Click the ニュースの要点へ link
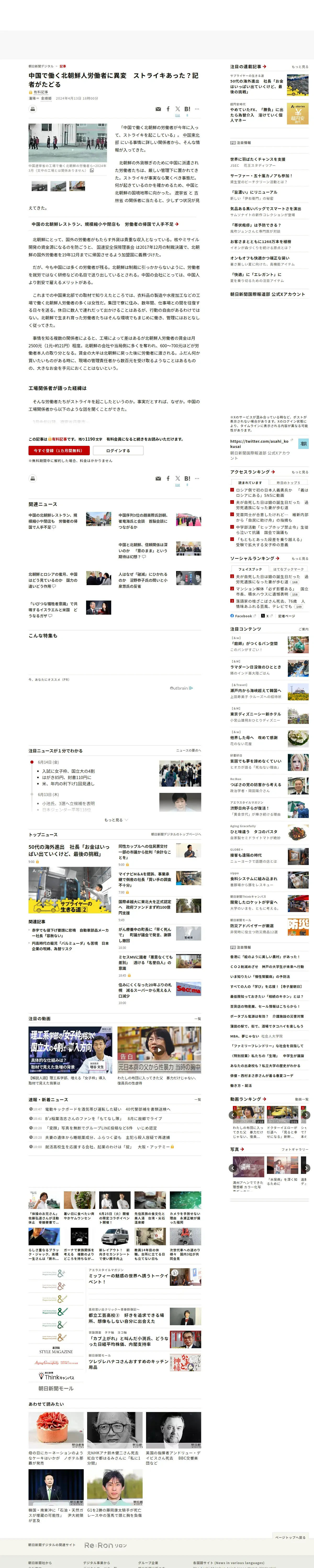The image size is (314, 1568). (x=188, y=751)
